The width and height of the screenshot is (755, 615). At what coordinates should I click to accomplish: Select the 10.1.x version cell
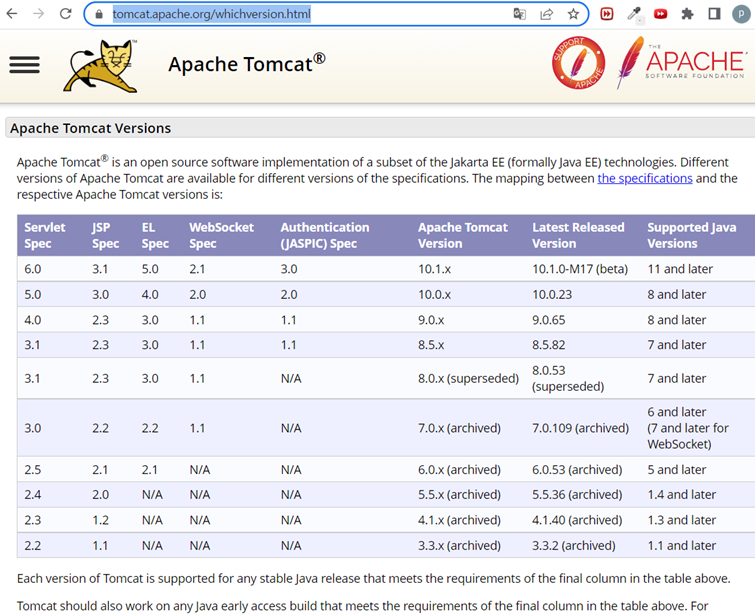click(434, 269)
